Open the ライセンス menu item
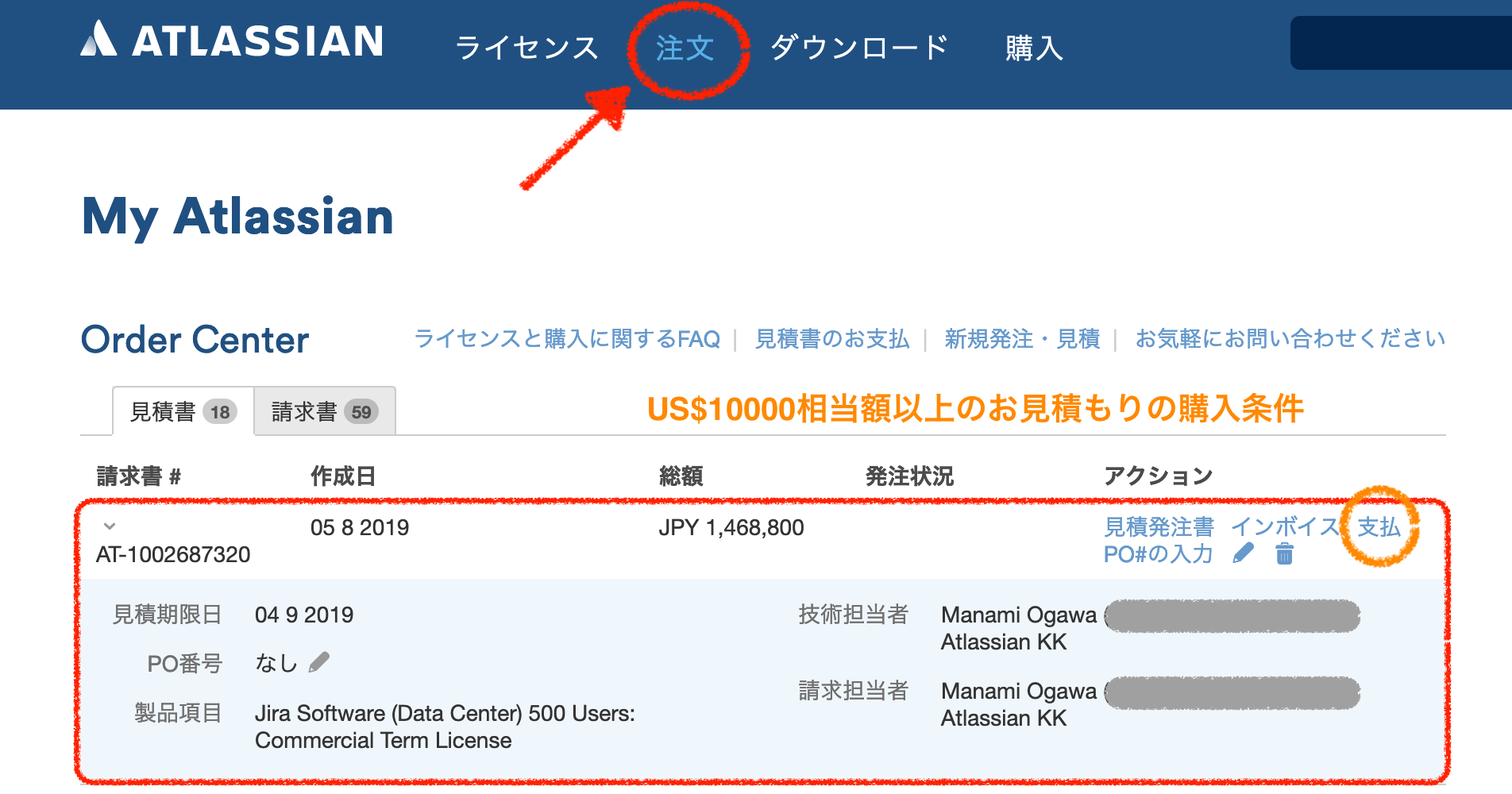This screenshot has width=1512, height=794. point(526,48)
